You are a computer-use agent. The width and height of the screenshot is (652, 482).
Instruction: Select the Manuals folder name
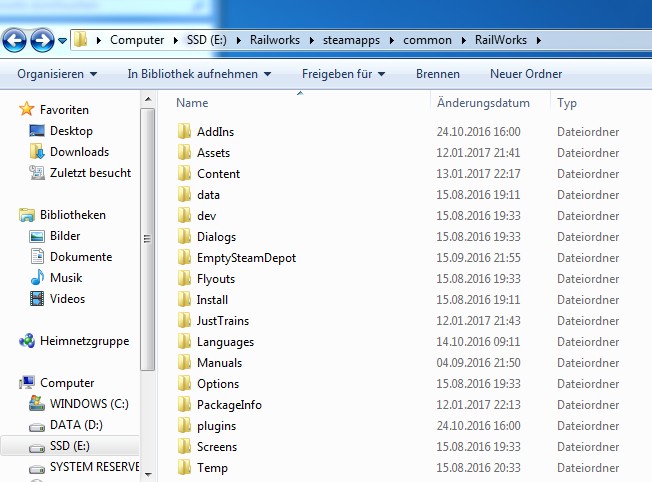[219, 363]
